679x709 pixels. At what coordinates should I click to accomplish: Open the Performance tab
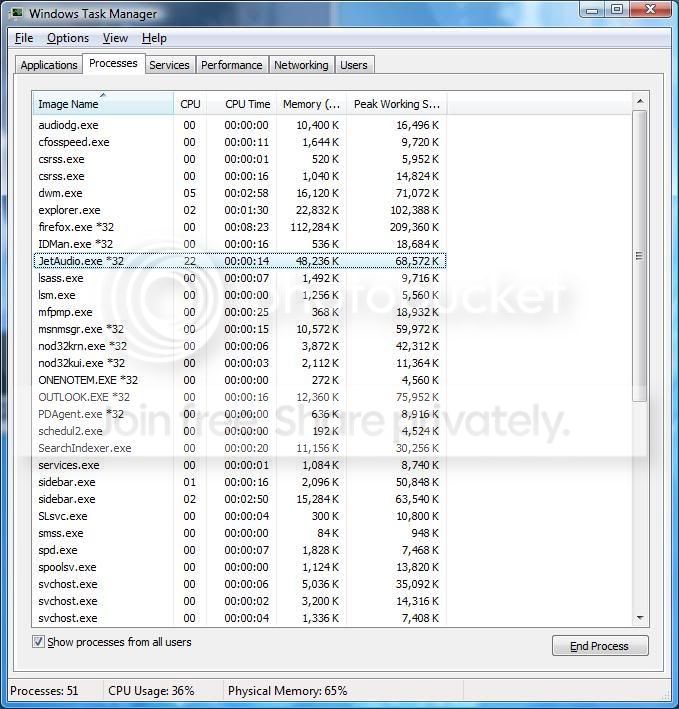coord(231,65)
